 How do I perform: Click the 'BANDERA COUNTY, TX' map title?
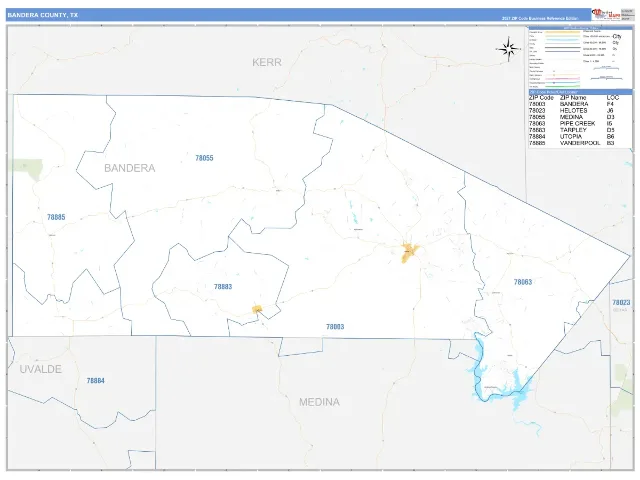(42, 15)
